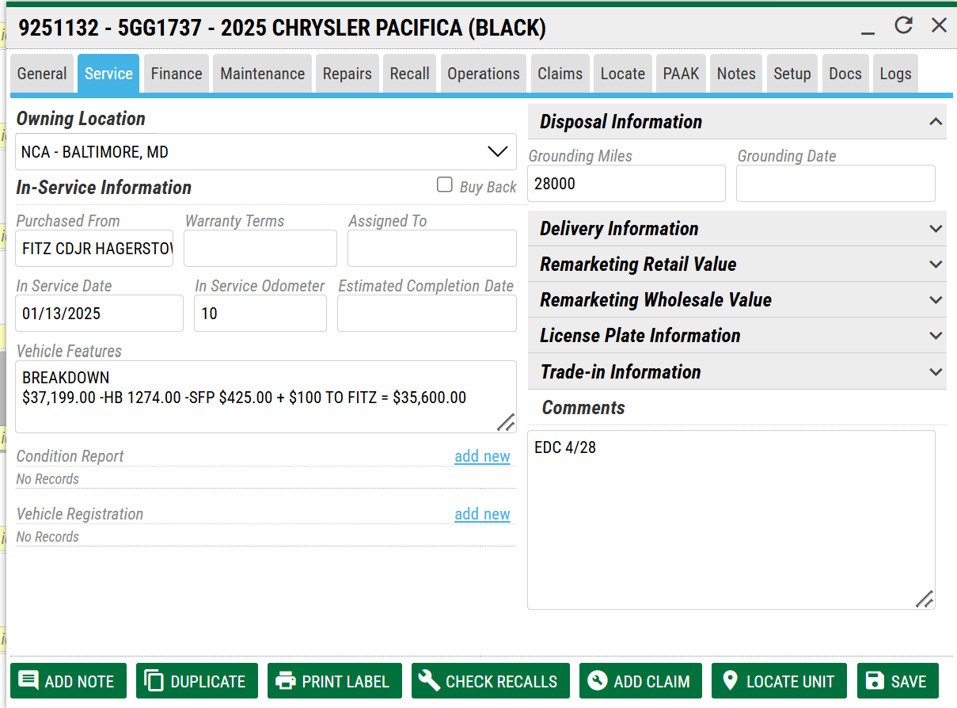Image resolution: width=957 pixels, height=708 pixels.
Task: Click the Check Recalls wrench icon
Action: 429,681
